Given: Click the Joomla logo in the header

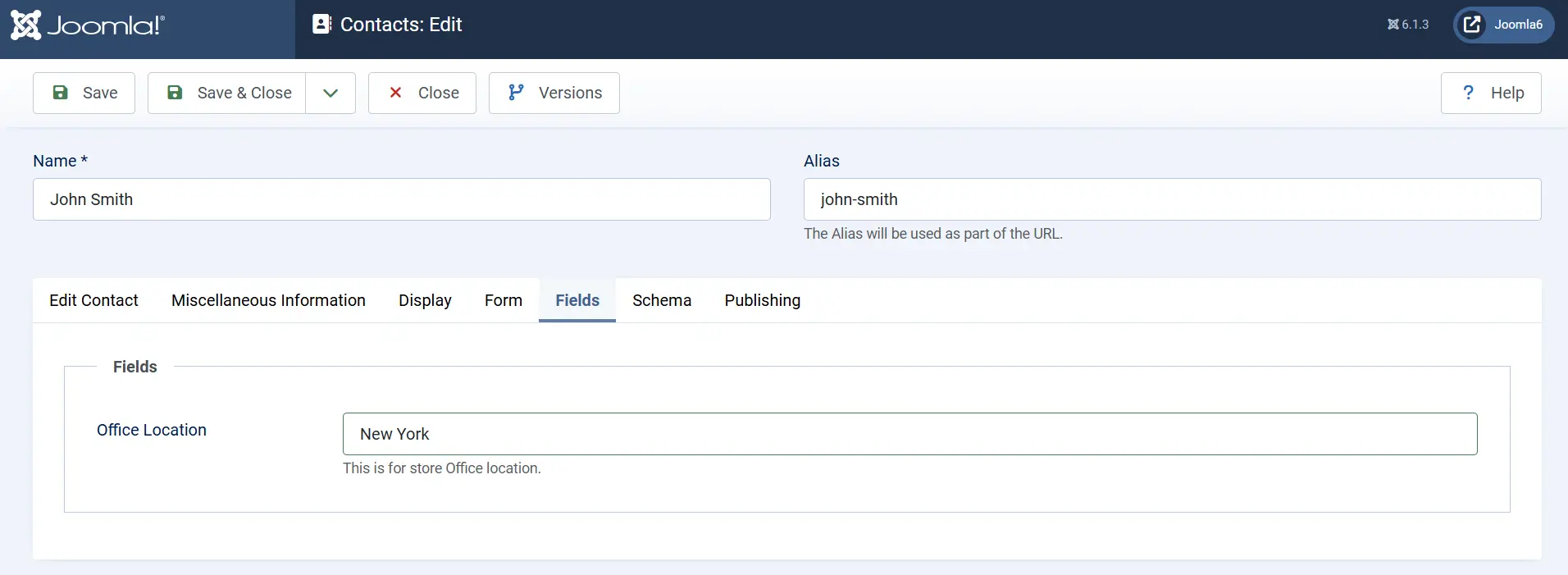Looking at the screenshot, I should tap(87, 25).
